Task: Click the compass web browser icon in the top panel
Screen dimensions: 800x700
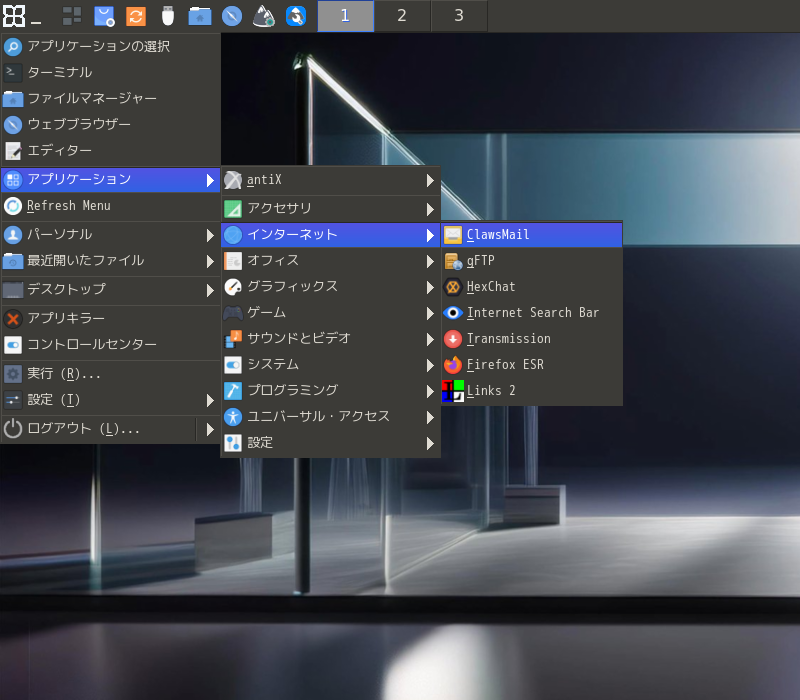Action: coord(232,16)
